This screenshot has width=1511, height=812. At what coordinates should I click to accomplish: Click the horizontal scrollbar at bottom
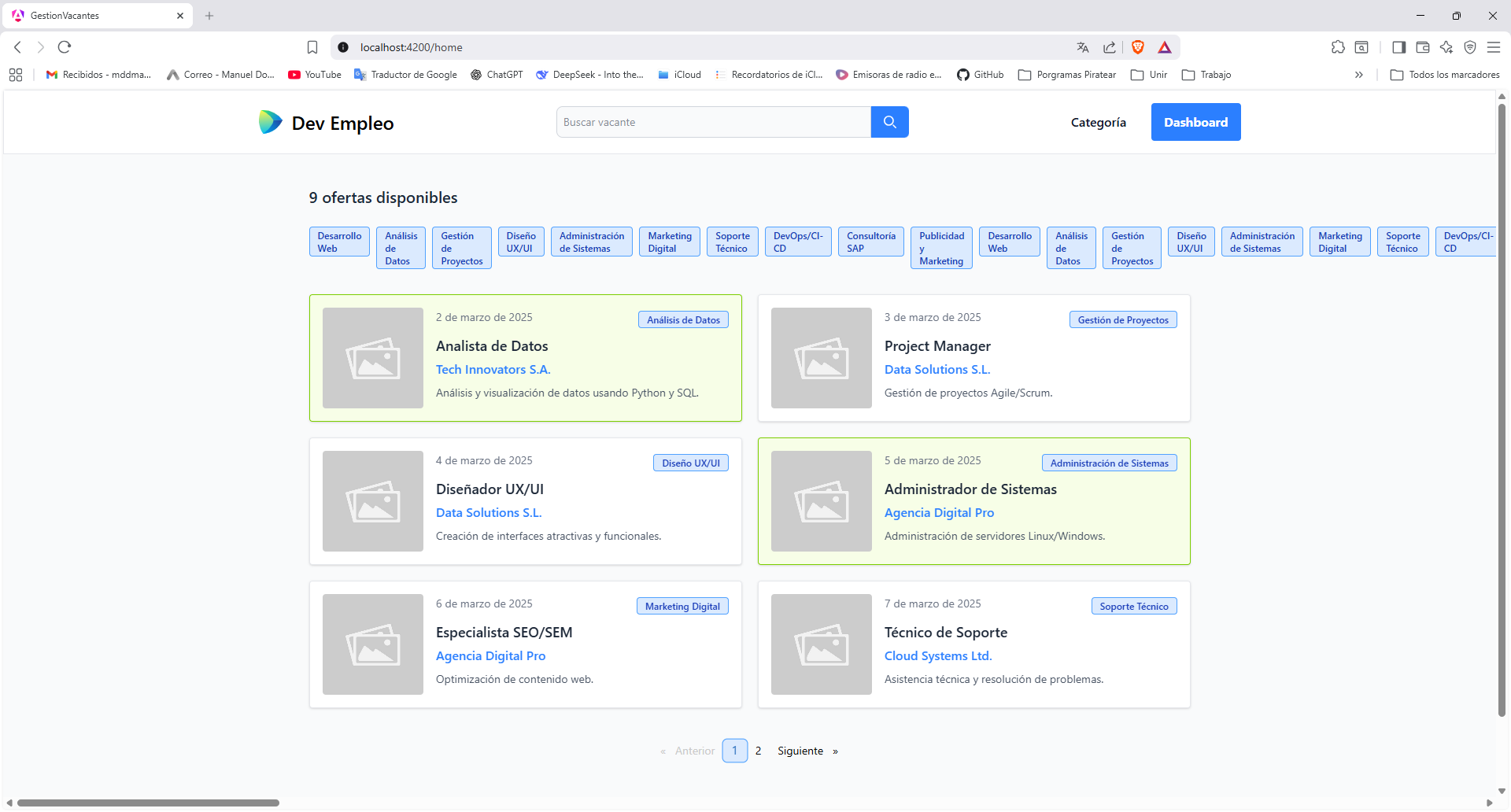tap(148, 803)
